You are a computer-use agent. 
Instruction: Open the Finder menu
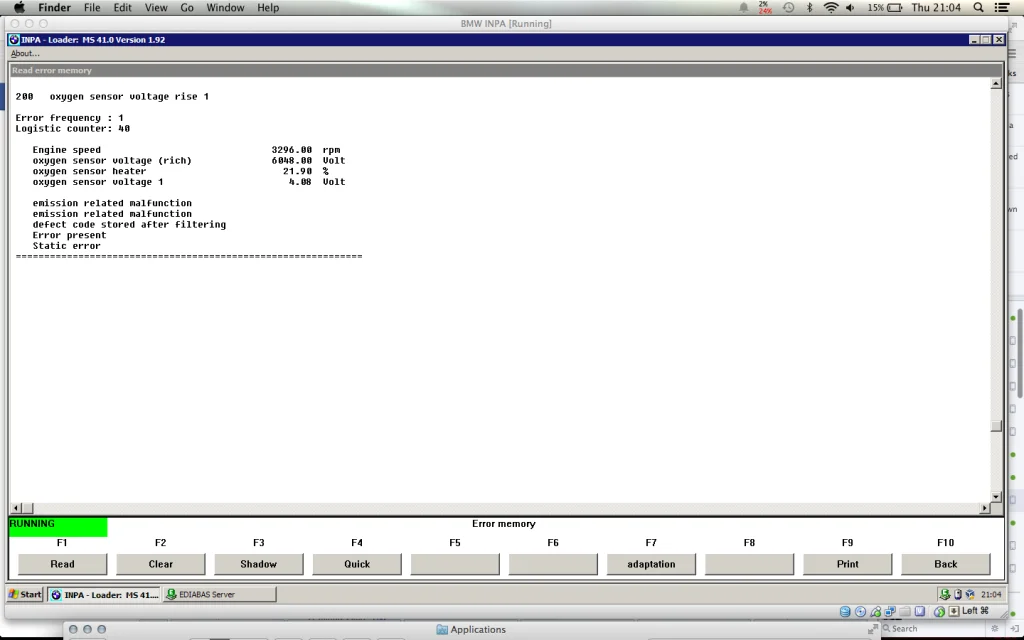point(54,8)
